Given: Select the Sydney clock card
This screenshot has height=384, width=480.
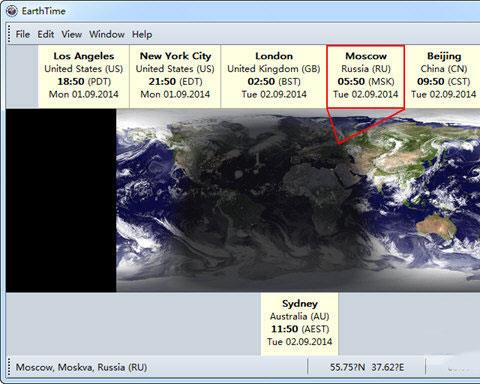Looking at the screenshot, I should (x=299, y=324).
